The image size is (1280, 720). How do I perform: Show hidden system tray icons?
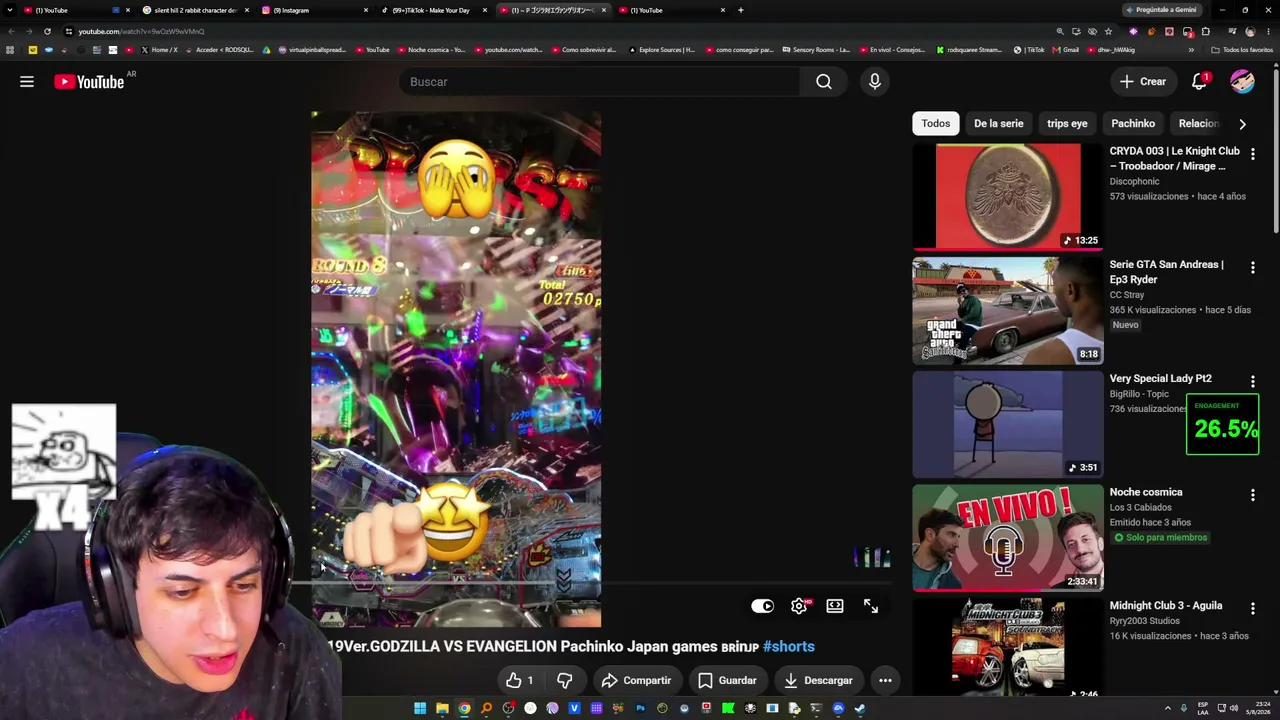(x=1168, y=709)
